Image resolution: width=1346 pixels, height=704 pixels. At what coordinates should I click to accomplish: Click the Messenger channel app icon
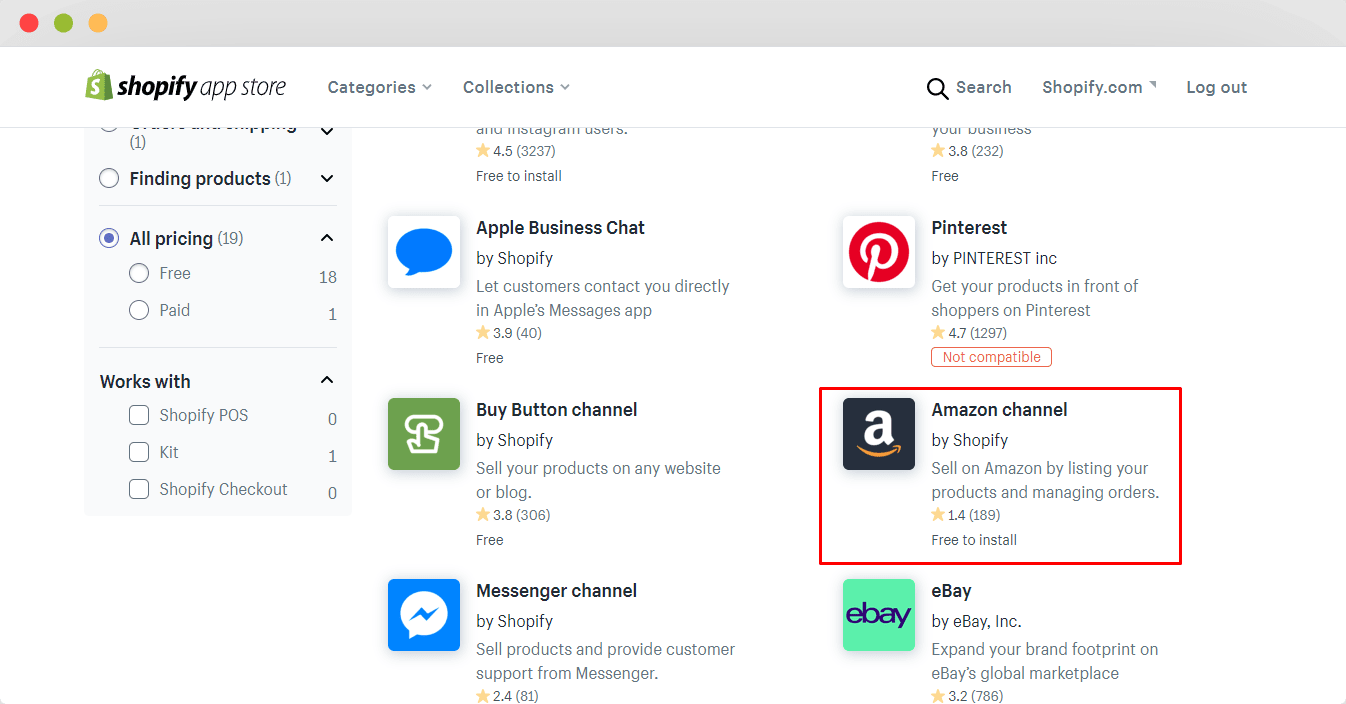point(424,615)
